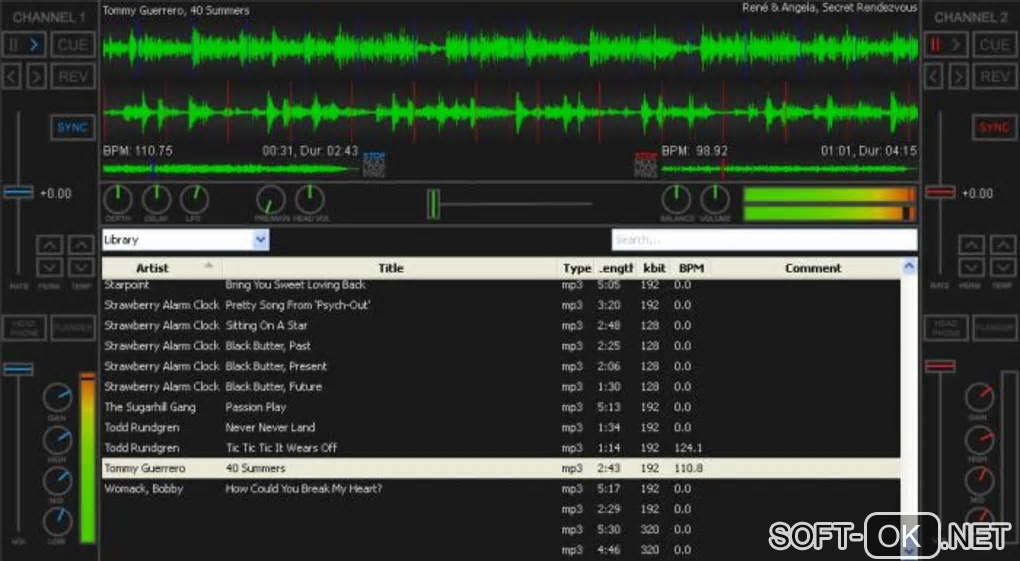Bump Channel 2 TEMP pitch down arrow
The width and height of the screenshot is (1020, 561).
coord(1003,267)
